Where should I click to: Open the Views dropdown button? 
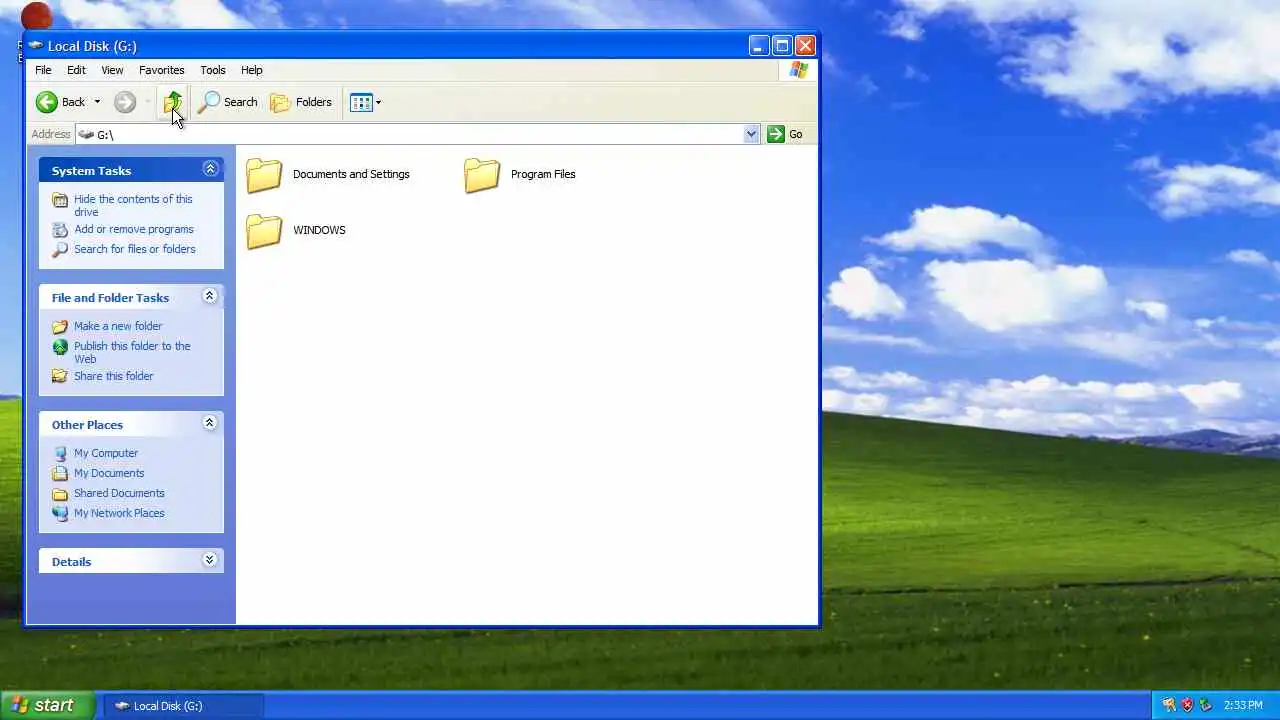tap(366, 102)
